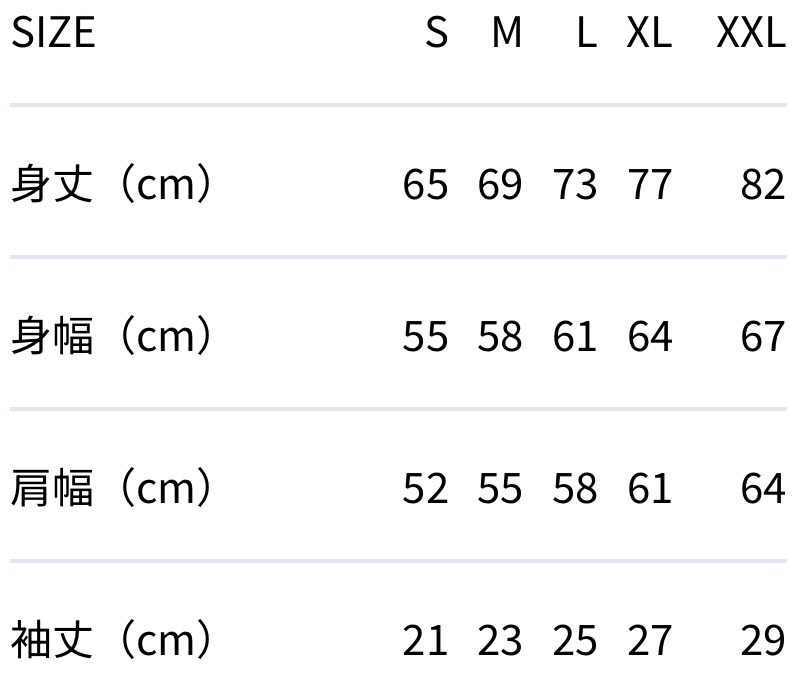
Task: Click the 身幅（cm） row label
Action: point(112,337)
